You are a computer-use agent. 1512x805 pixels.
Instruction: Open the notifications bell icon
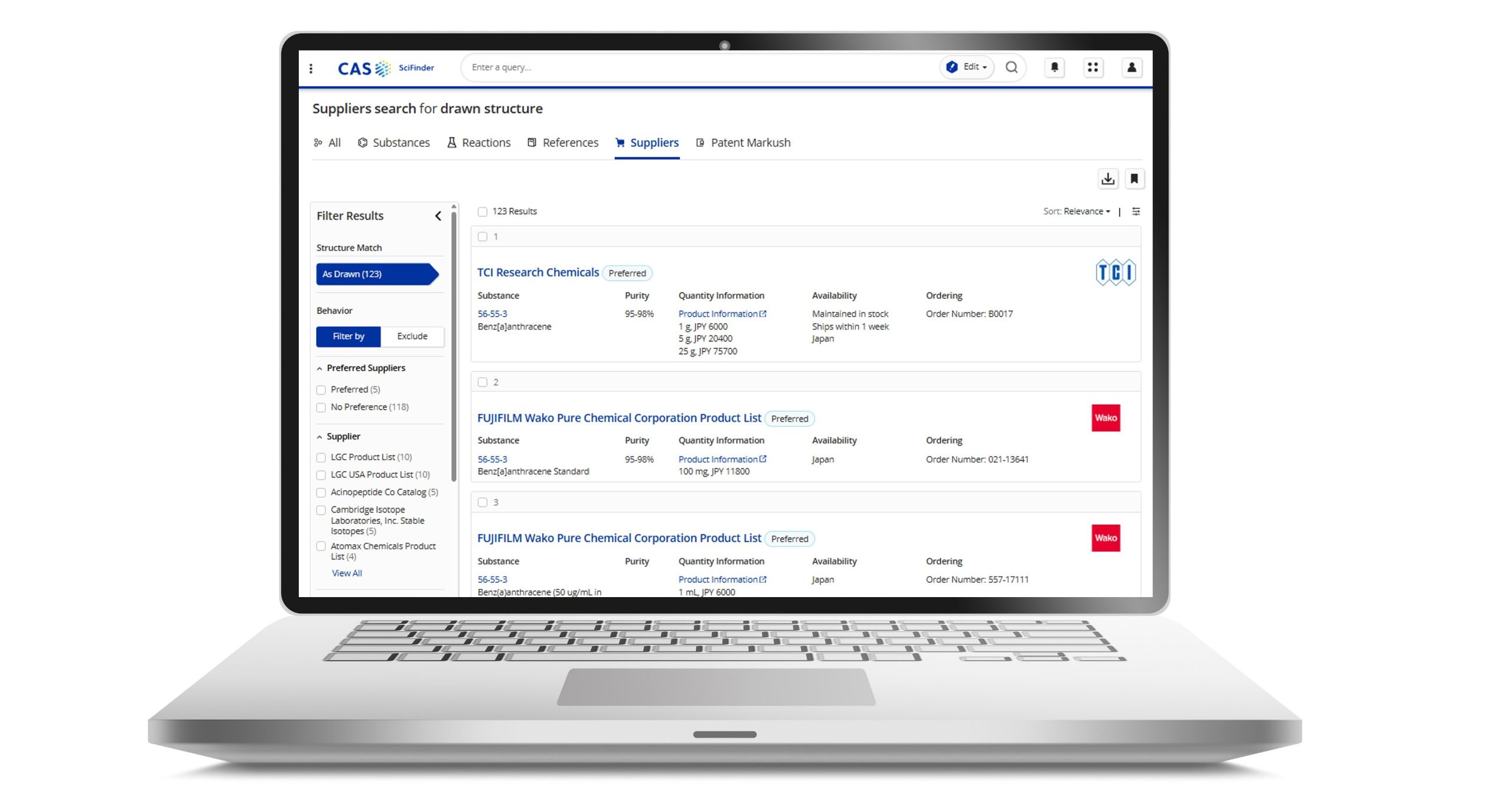(x=1054, y=67)
